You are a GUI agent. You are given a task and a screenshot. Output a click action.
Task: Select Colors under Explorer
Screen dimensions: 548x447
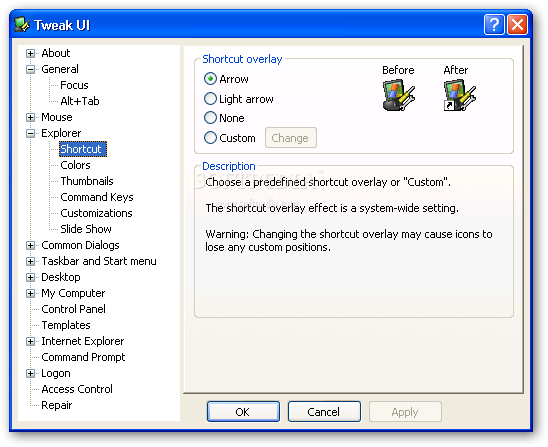coord(75,165)
